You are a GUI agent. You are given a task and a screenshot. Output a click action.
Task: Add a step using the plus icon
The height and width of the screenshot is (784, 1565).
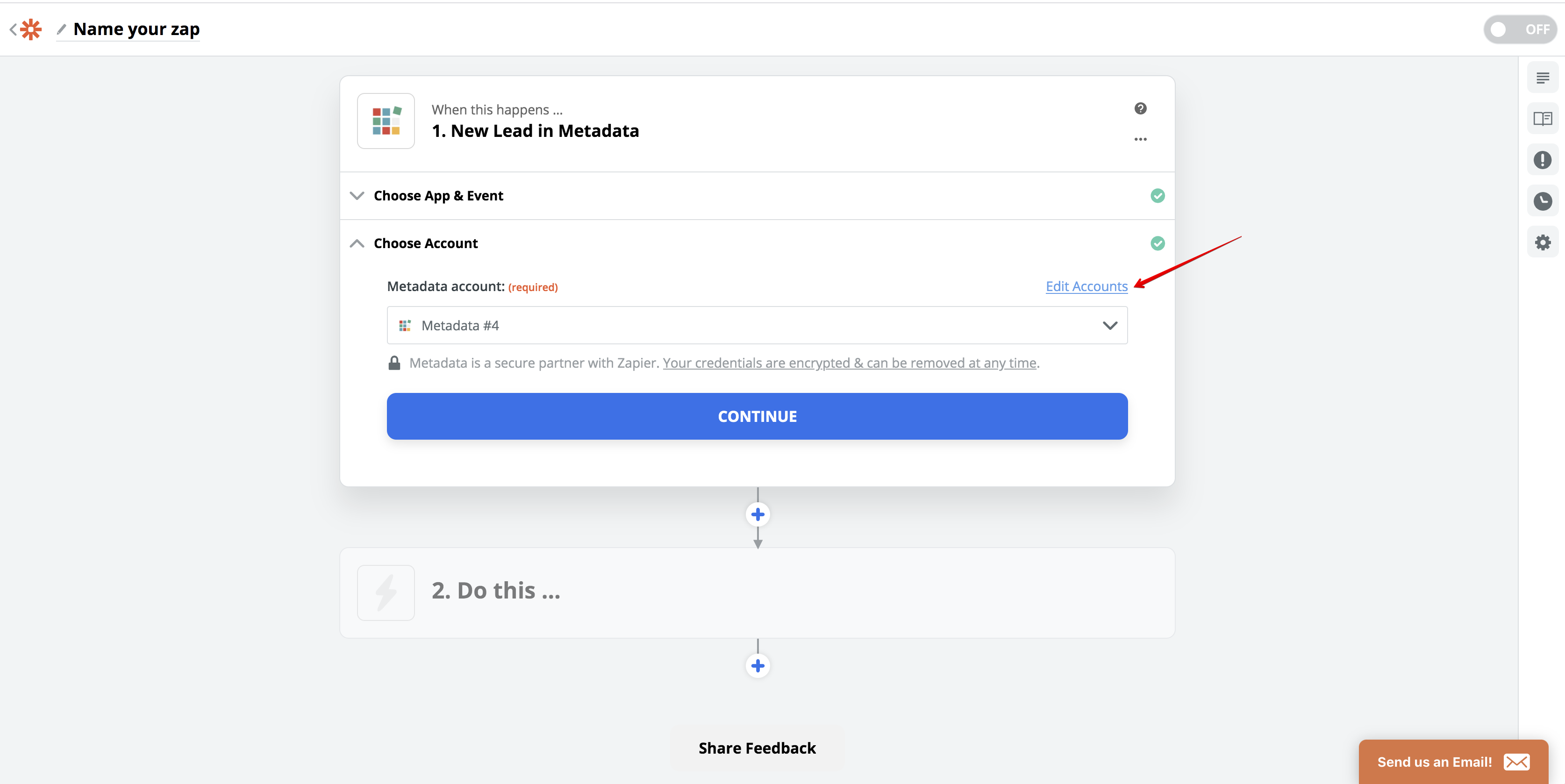click(757, 514)
